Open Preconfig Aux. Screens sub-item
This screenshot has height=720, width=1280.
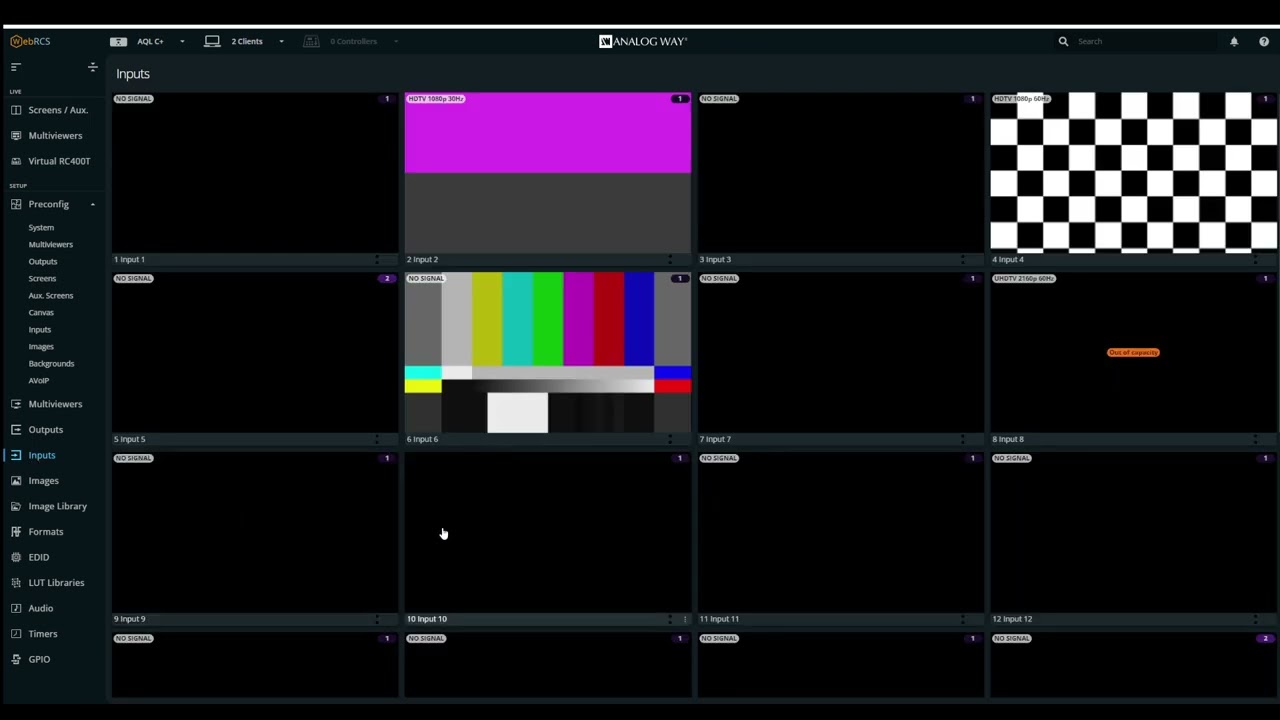click(51, 295)
